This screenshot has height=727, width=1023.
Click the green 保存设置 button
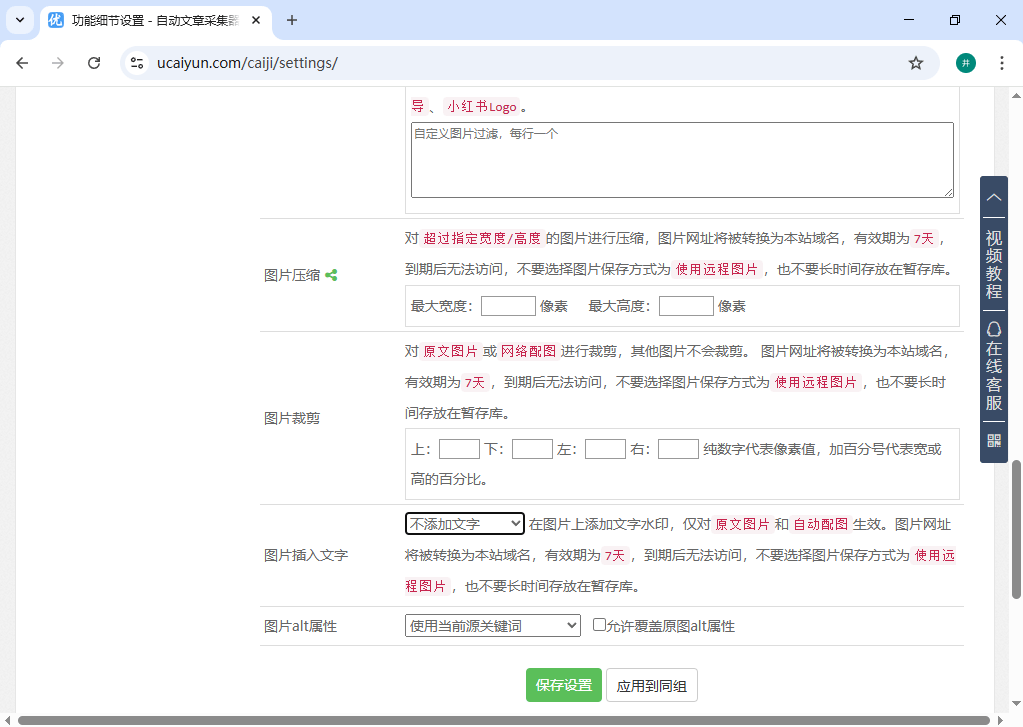564,686
